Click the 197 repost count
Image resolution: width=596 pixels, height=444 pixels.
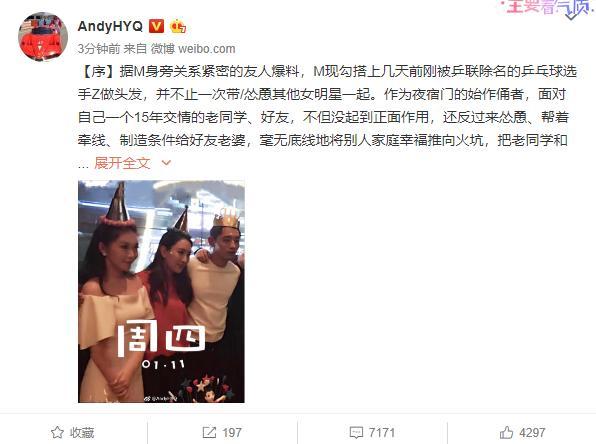point(232,433)
